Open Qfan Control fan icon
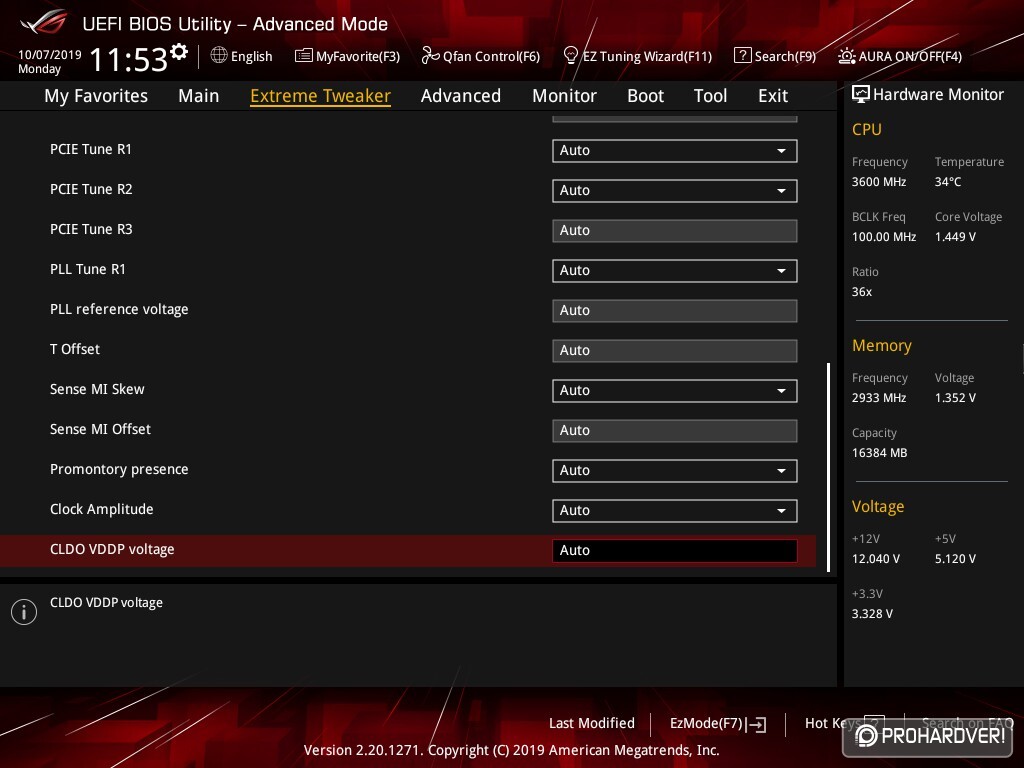1024x768 pixels. (430, 56)
